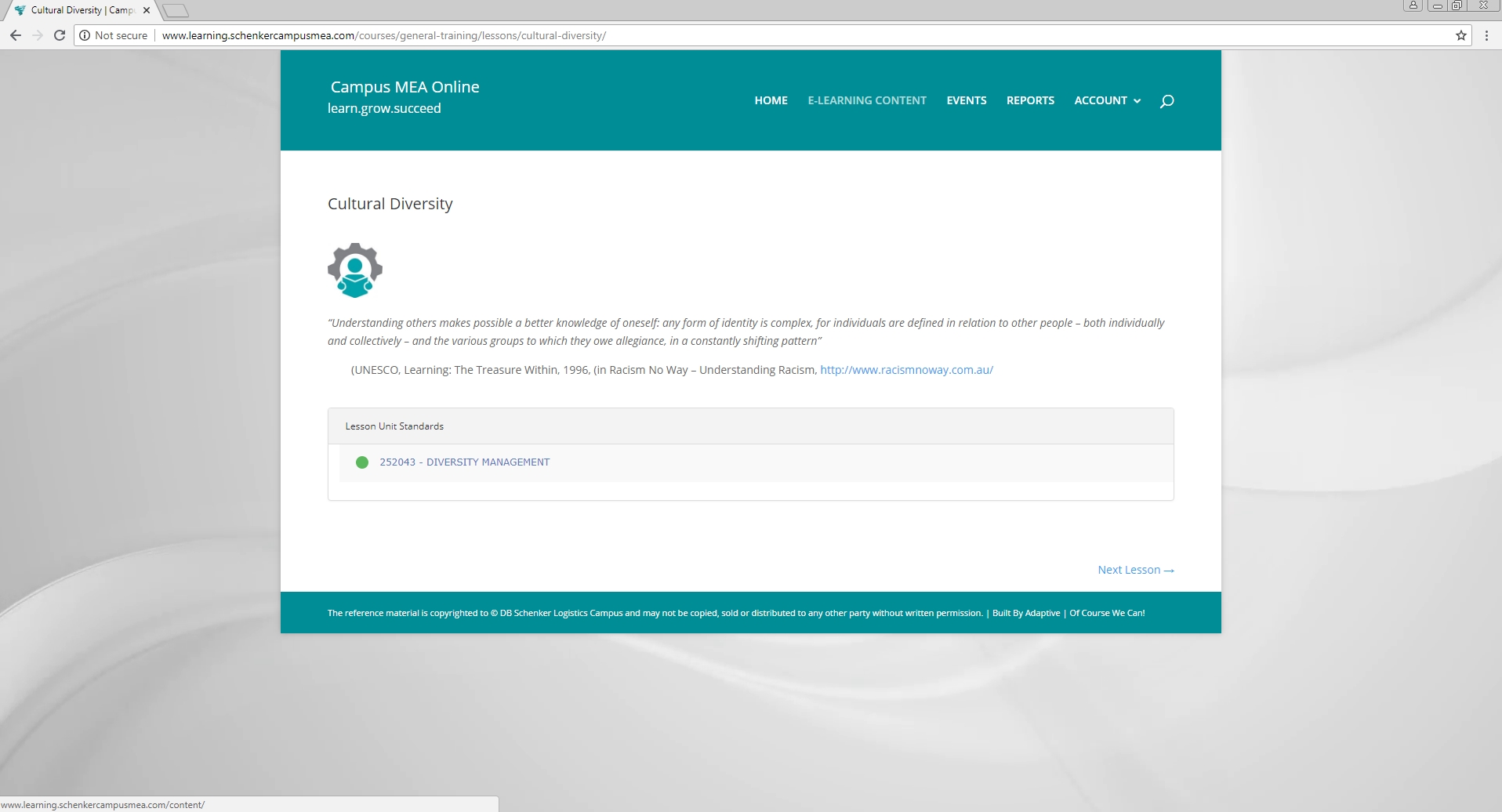Image resolution: width=1502 pixels, height=812 pixels.
Task: Click the browser address bar URL
Action: (383, 35)
